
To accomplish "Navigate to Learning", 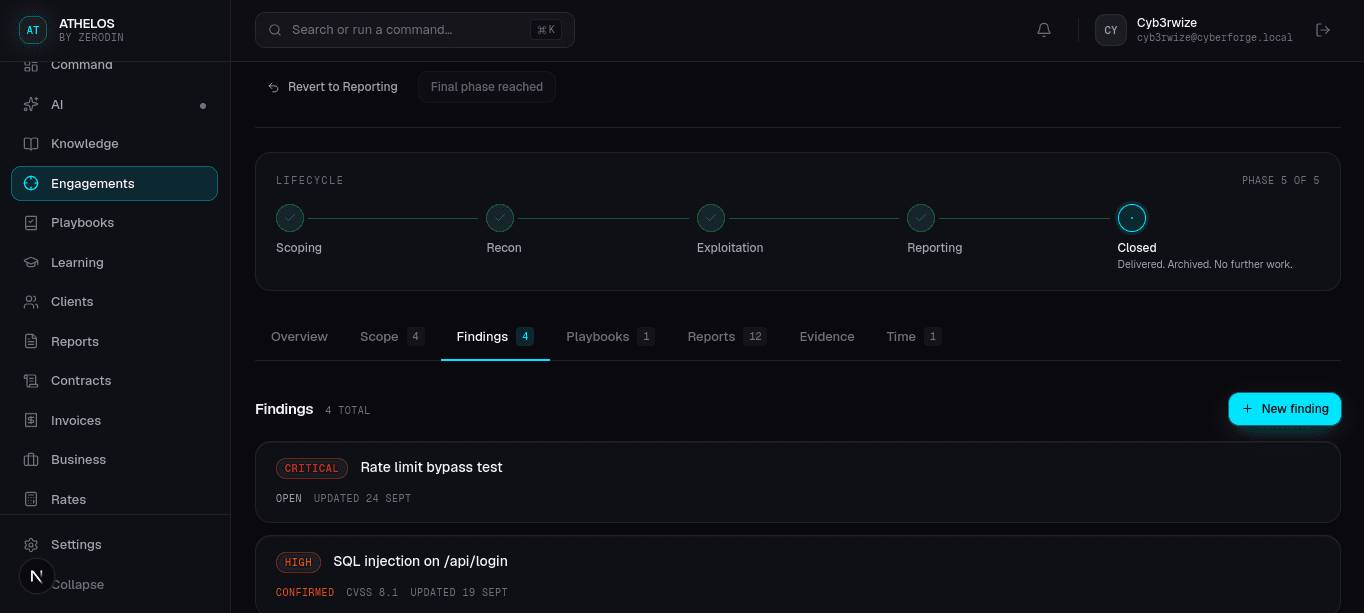I will [x=114, y=262].
